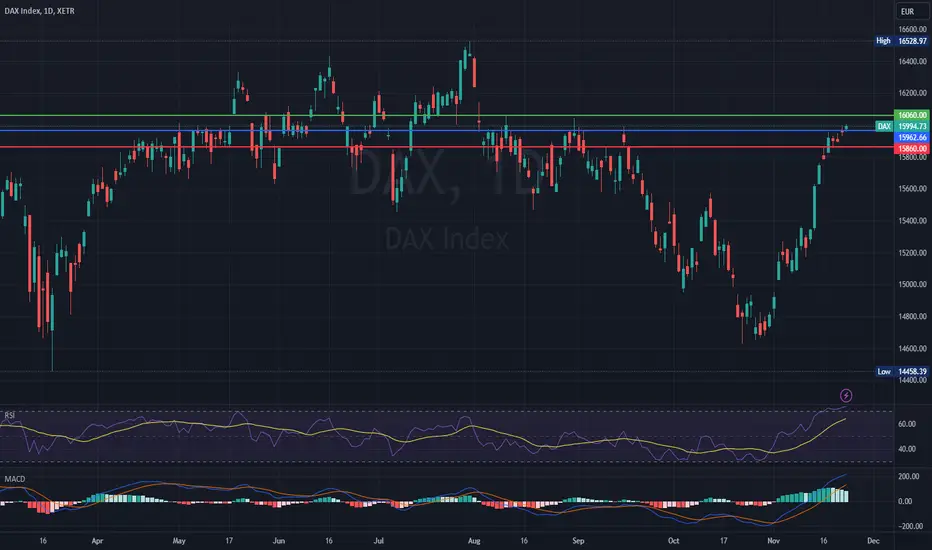Select the Low 14458.39 price label
This screenshot has width=932, height=550.
[x=902, y=371]
